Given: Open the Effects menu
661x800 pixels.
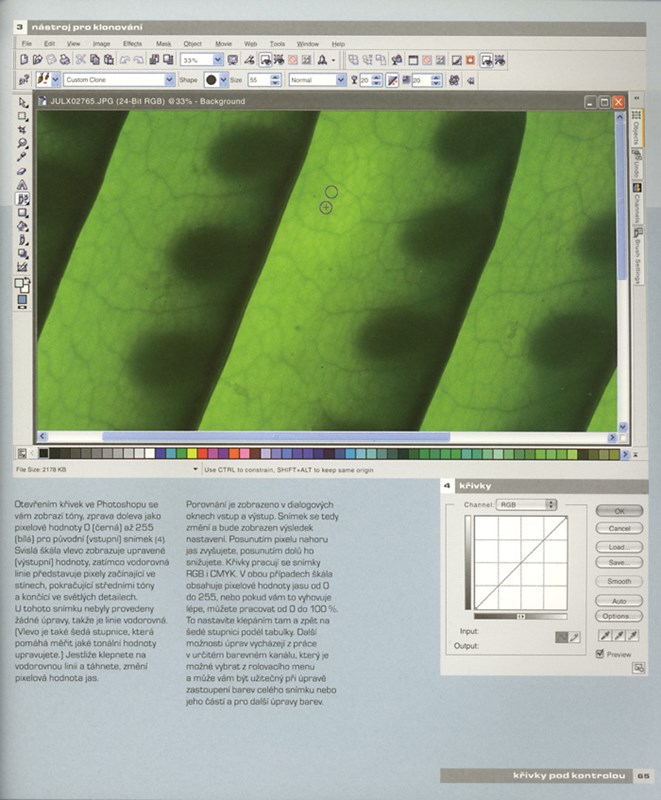Looking at the screenshot, I should click(132, 44).
